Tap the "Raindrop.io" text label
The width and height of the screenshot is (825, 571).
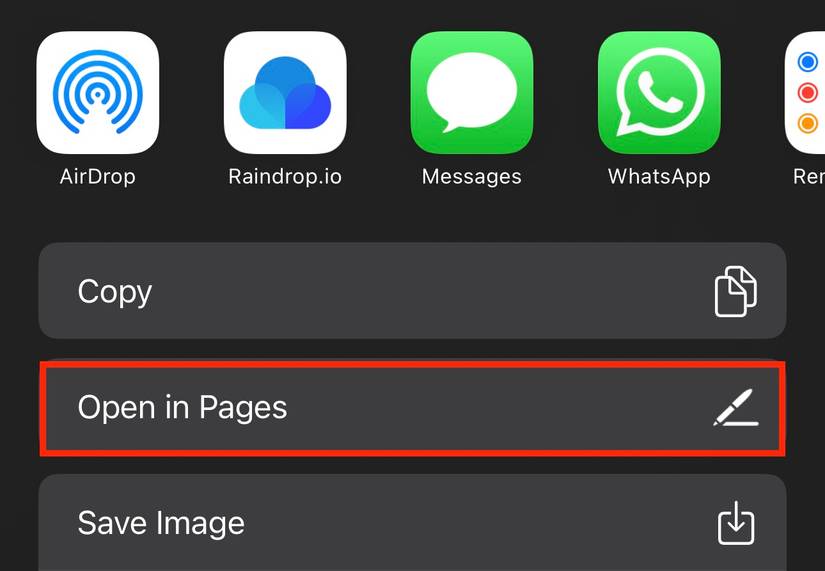click(285, 177)
